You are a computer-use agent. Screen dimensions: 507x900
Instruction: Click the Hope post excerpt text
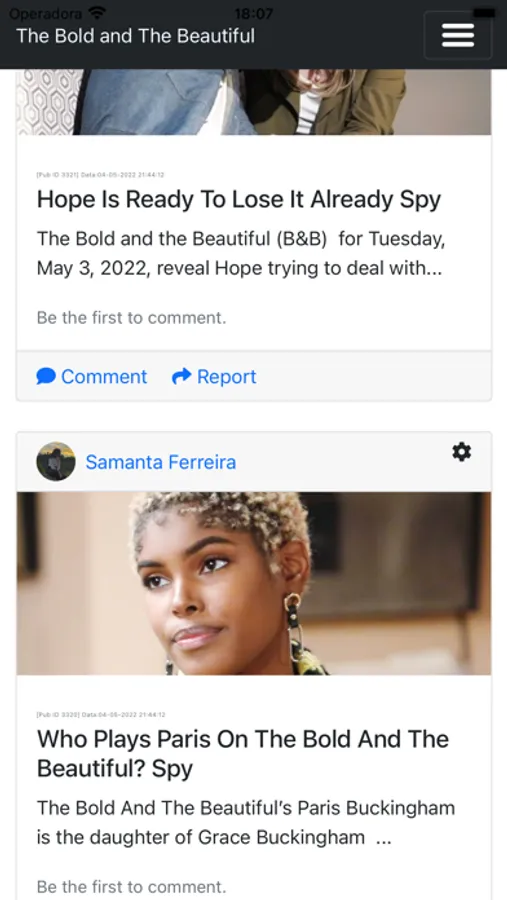tap(241, 253)
